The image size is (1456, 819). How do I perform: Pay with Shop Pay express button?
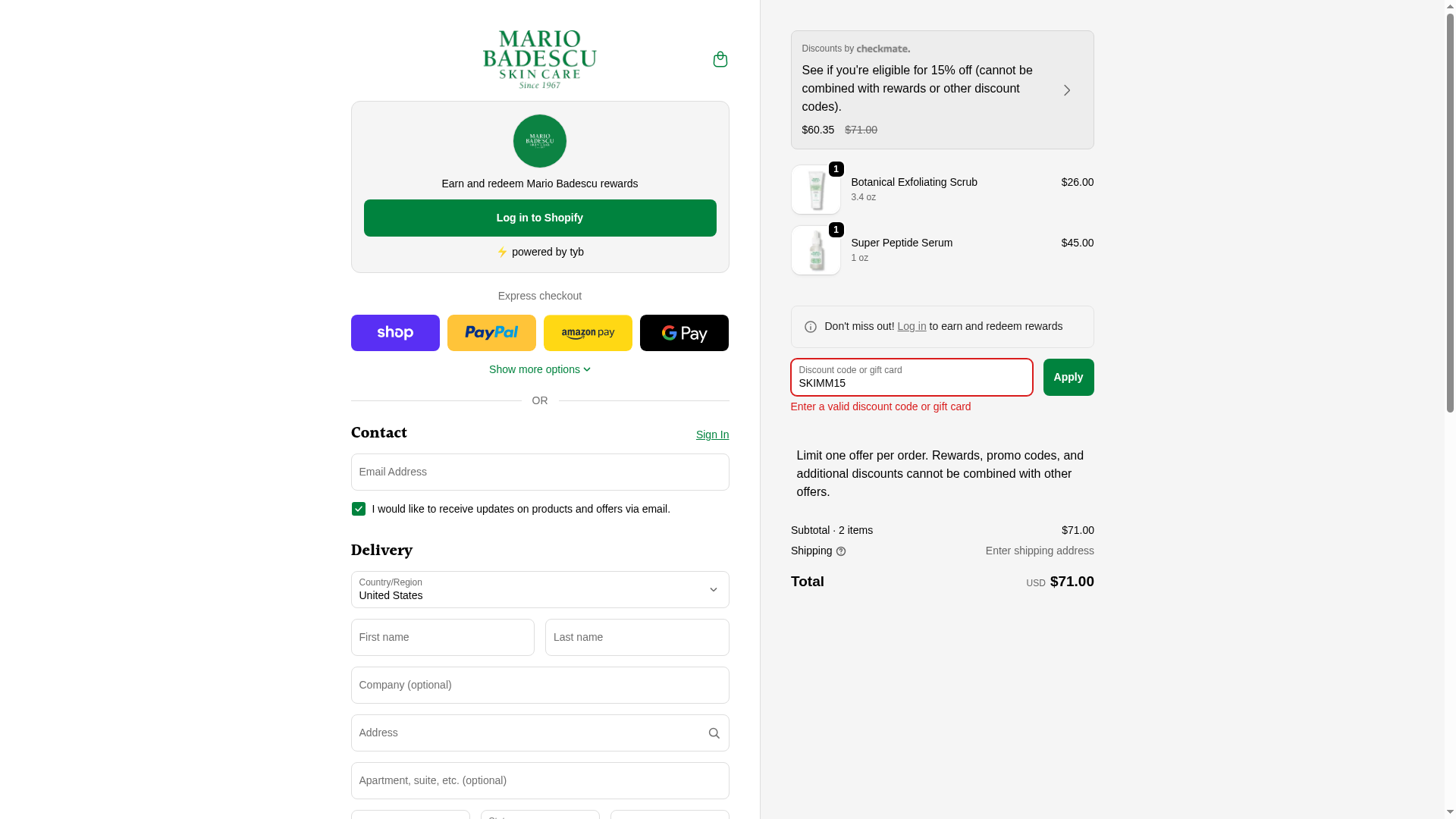(x=395, y=333)
